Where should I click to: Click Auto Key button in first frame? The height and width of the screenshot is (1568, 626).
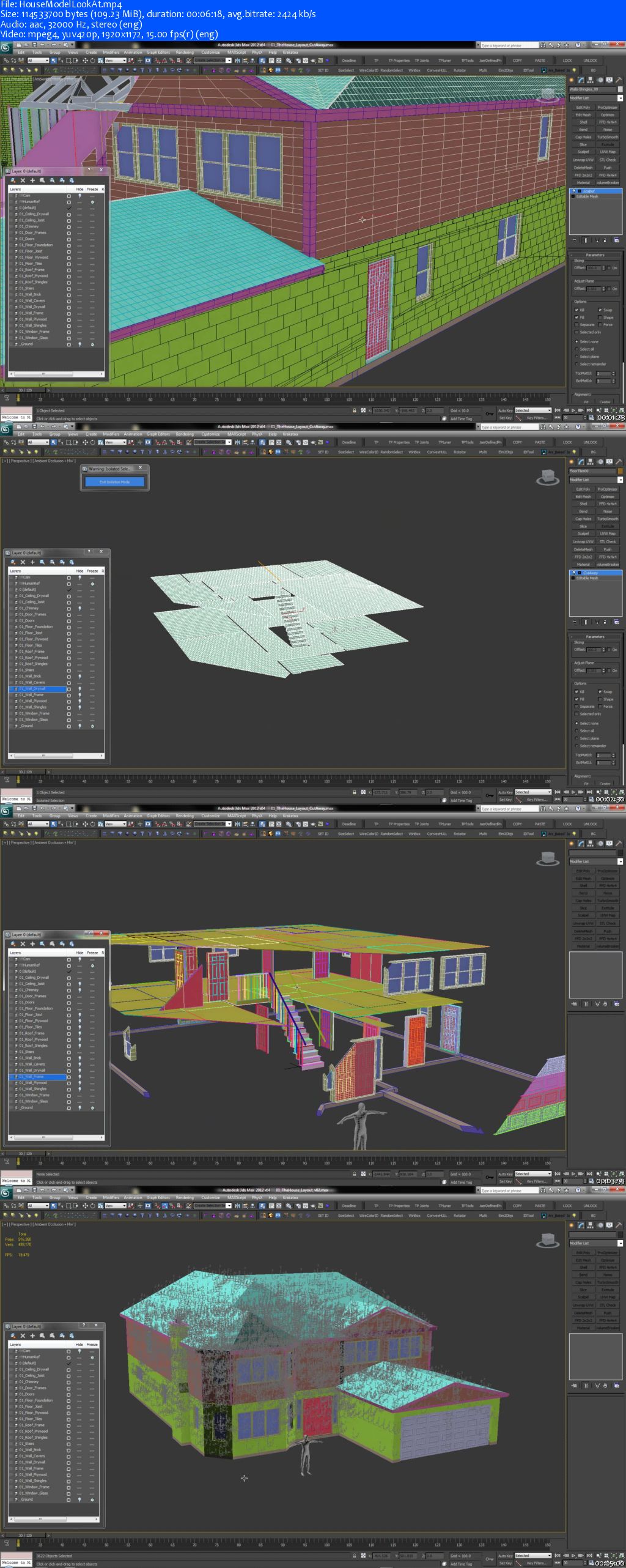(x=505, y=411)
